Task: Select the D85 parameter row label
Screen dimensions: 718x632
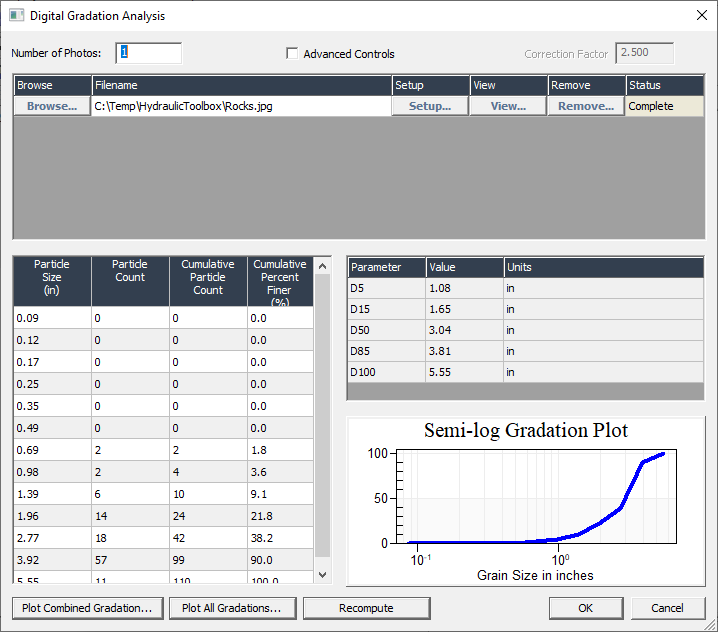Action: [x=386, y=351]
